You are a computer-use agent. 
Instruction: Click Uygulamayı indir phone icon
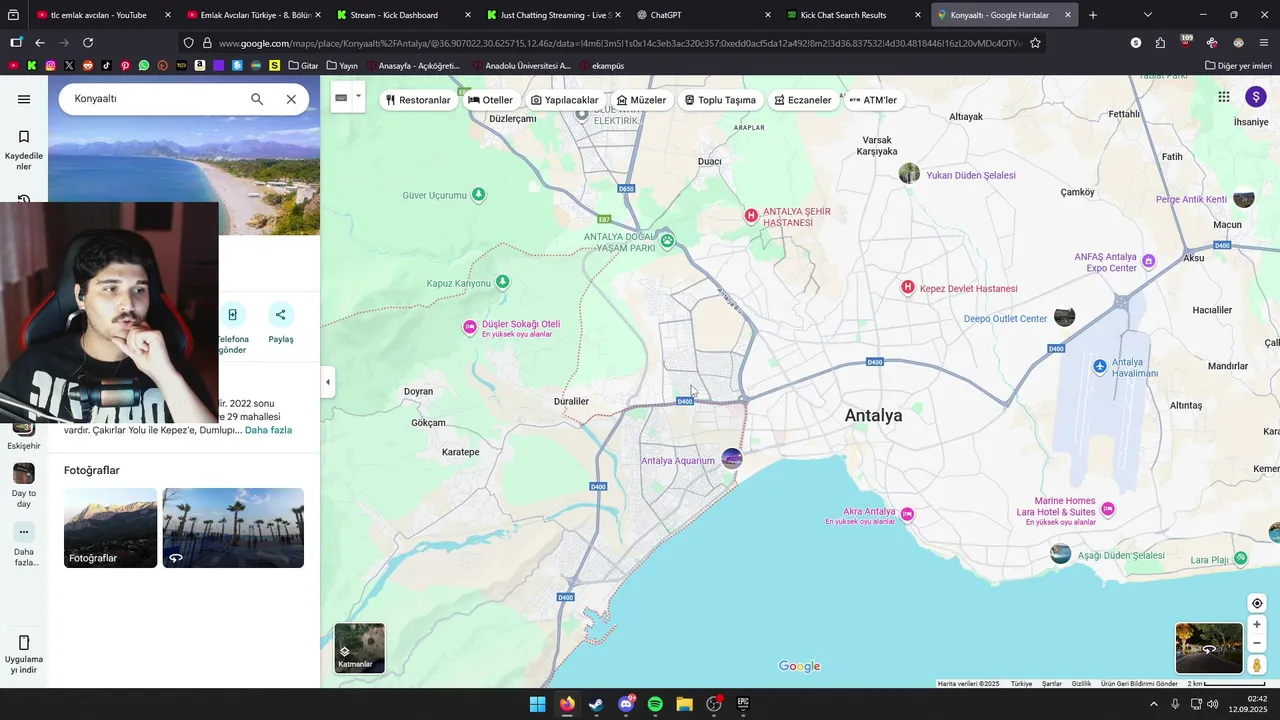[x=24, y=642]
